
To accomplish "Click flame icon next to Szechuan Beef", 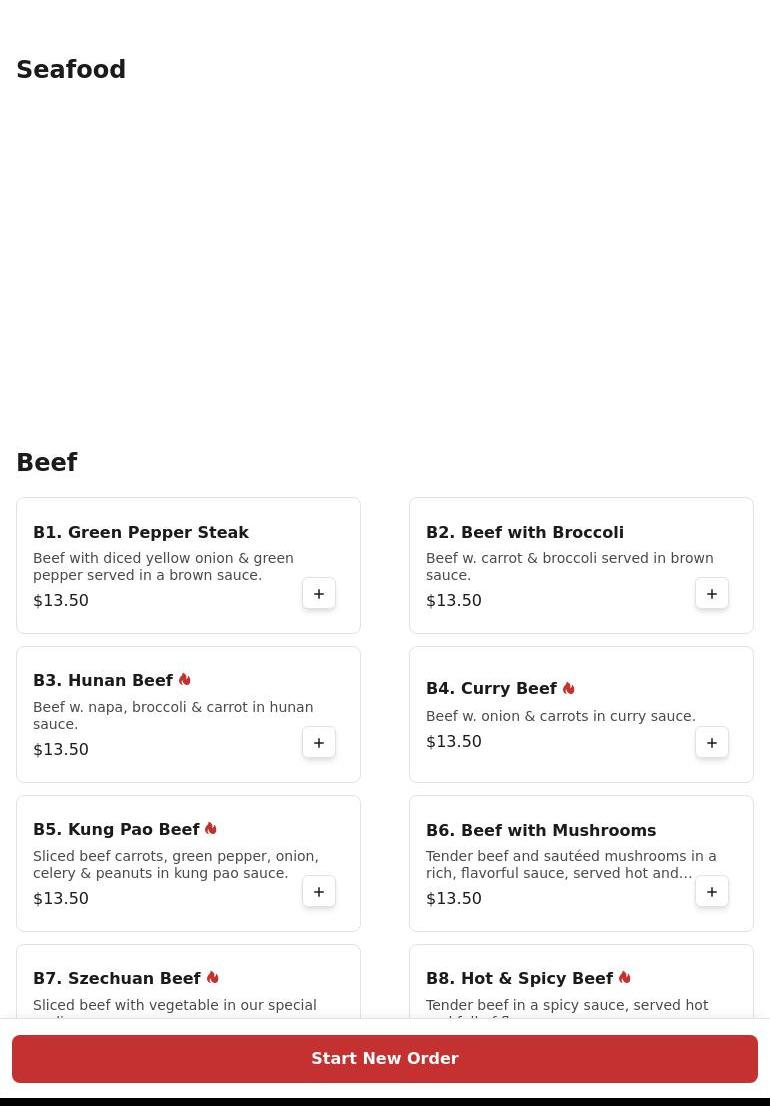I will coord(212,978).
